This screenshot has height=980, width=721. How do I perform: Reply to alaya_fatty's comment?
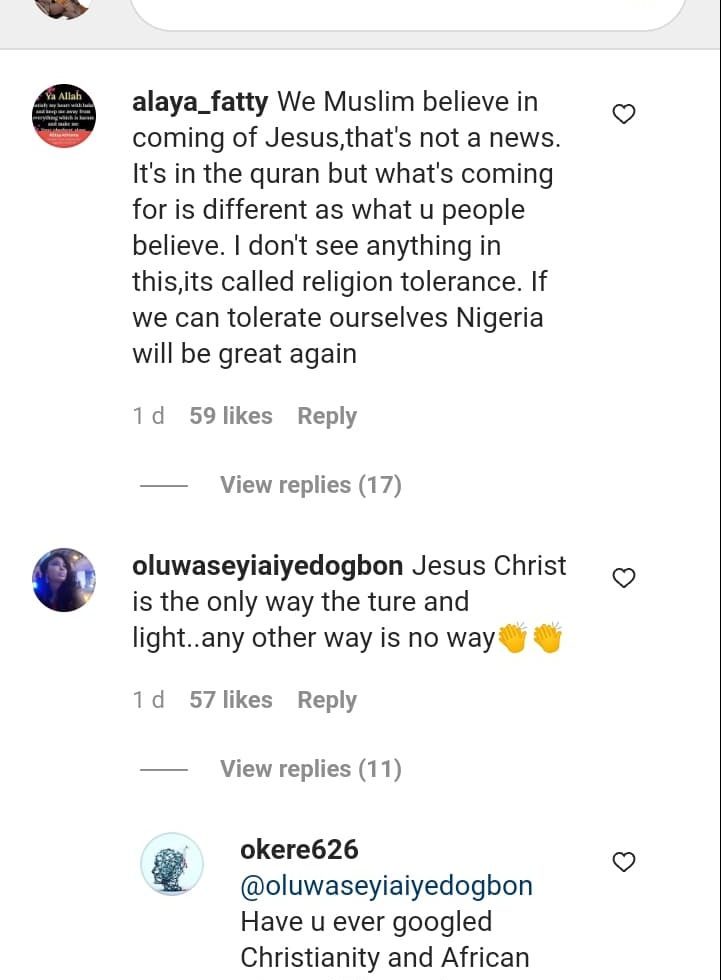327,416
